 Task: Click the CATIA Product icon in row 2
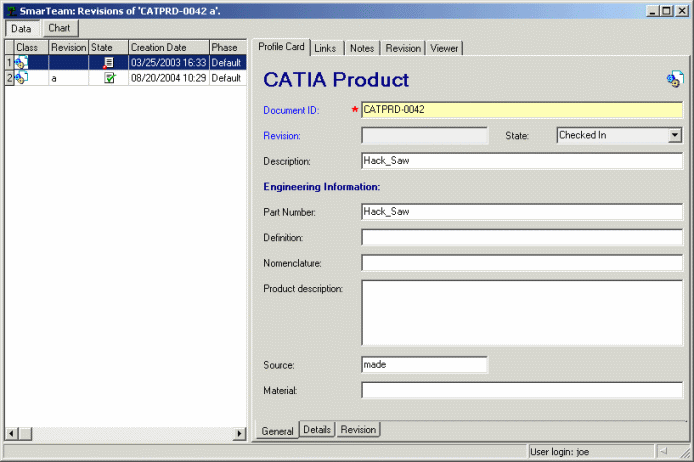(x=22, y=77)
